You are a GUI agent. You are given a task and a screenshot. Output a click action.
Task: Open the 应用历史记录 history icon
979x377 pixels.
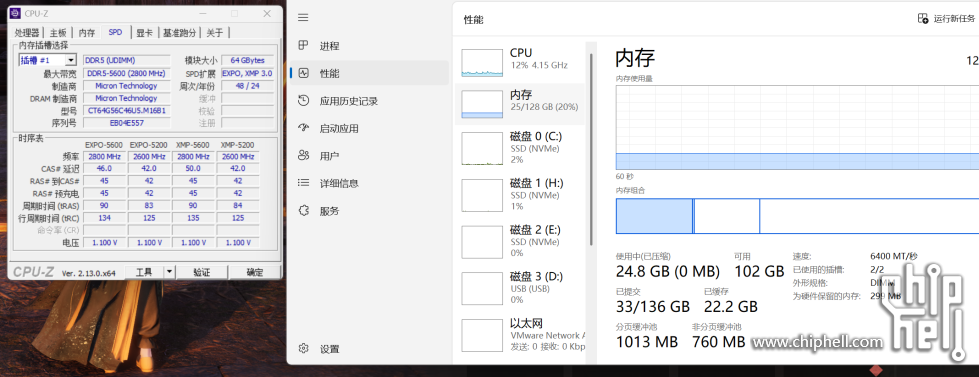pos(303,100)
